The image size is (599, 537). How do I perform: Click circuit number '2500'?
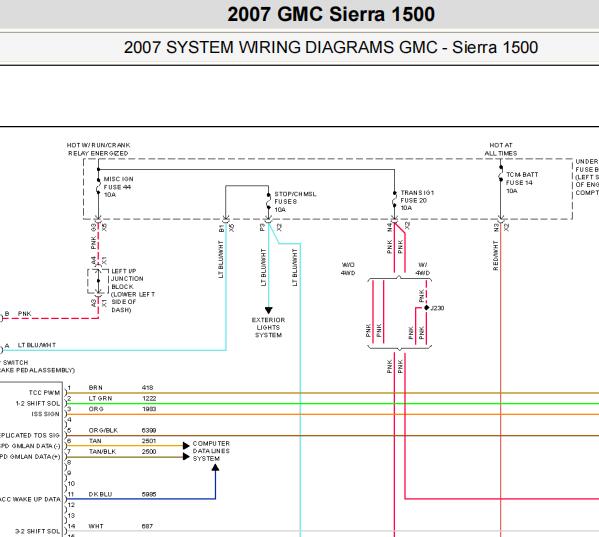coord(149,451)
